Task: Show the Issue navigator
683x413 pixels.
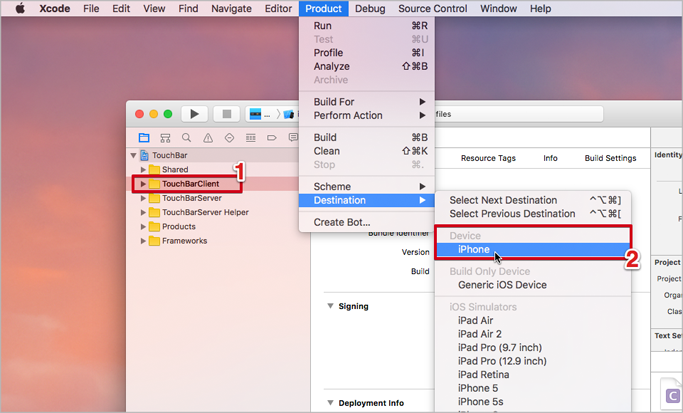Action: pos(208,138)
